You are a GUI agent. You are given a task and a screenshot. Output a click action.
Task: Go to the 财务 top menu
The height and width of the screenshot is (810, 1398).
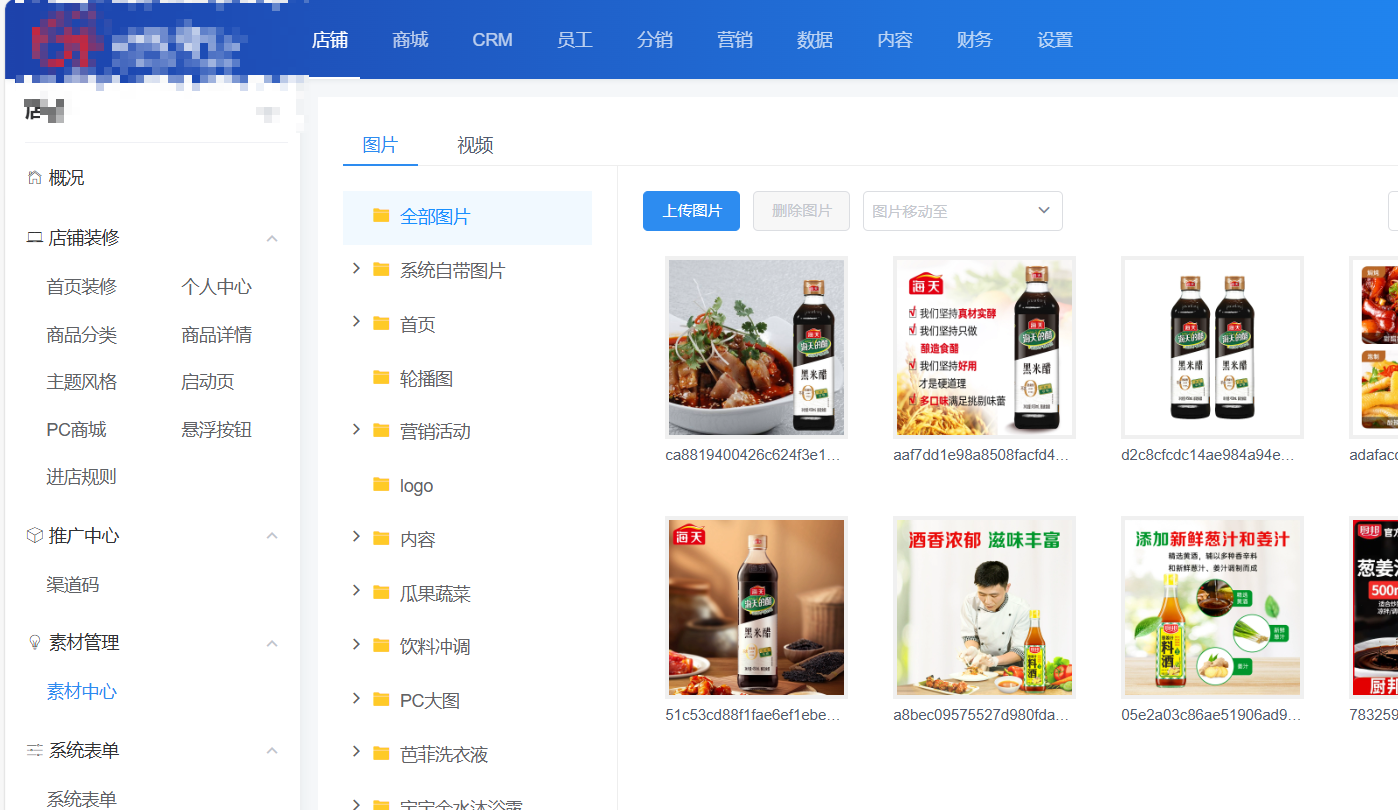coord(975,40)
